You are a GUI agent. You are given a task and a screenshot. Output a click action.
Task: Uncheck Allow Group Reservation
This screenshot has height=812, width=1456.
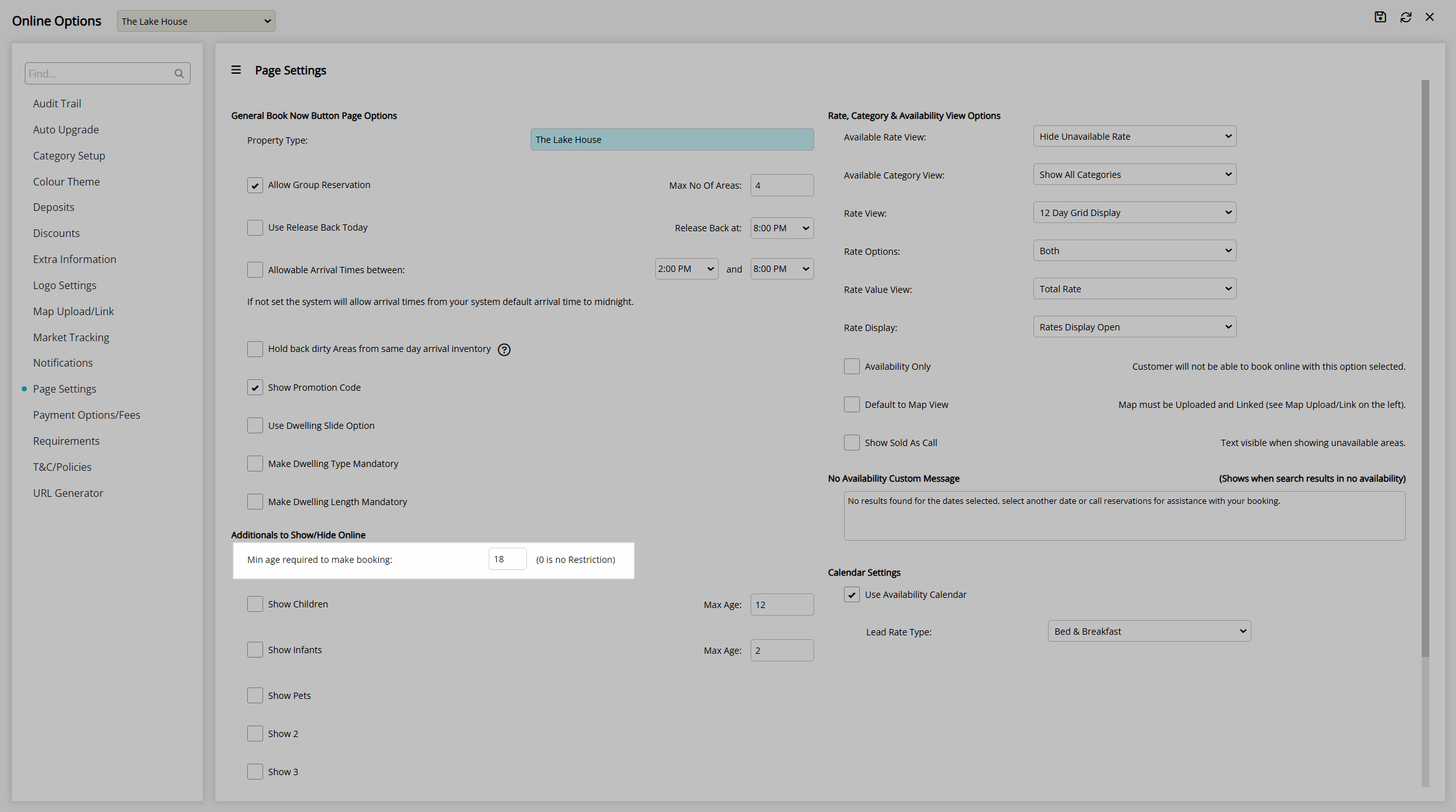pyautogui.click(x=255, y=186)
